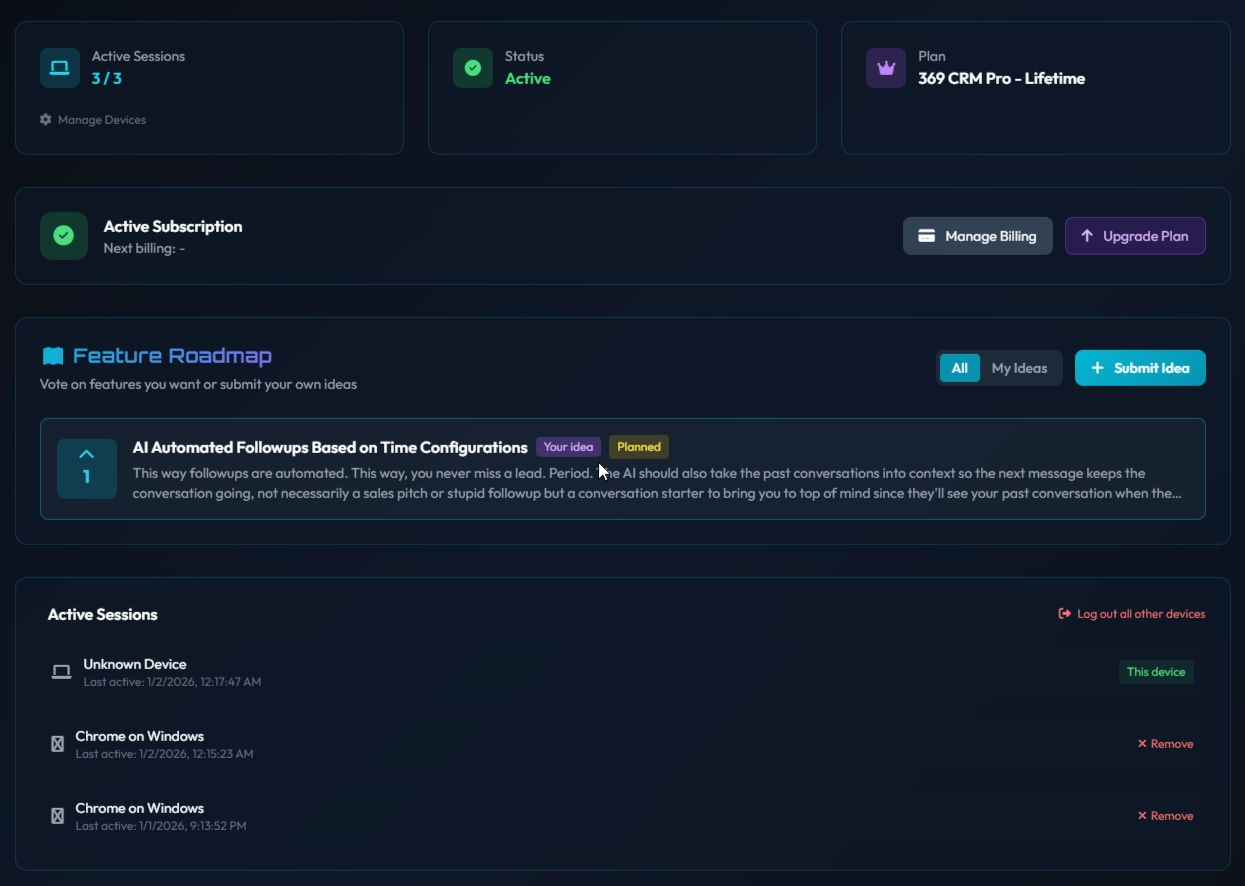Select the All filter in Feature Roadmap
The width and height of the screenshot is (1245, 886).
[x=960, y=368]
